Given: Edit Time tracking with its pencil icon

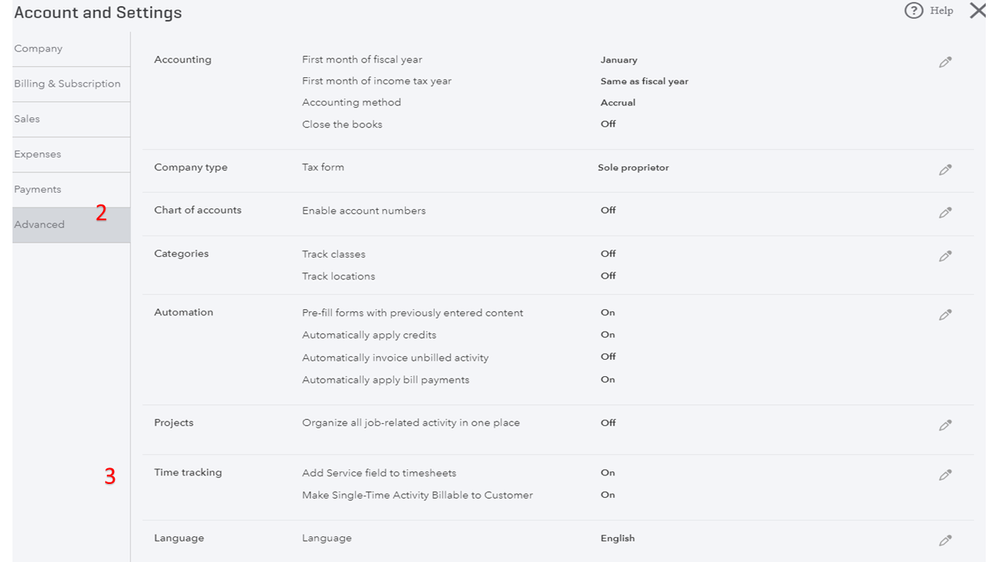Looking at the screenshot, I should tap(945, 475).
